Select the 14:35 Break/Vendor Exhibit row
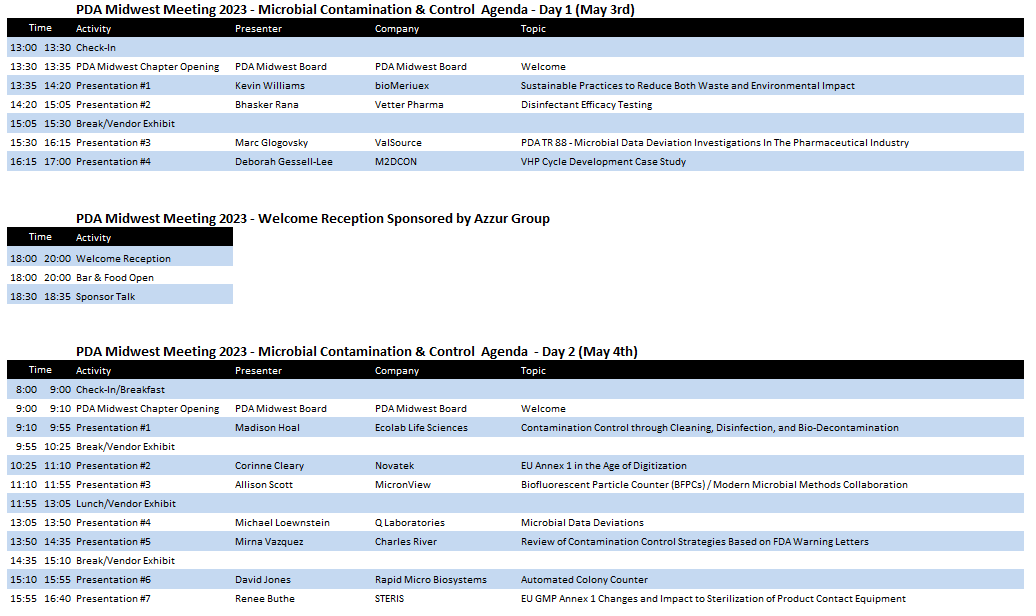This screenshot has height=616, width=1036. pos(515,560)
